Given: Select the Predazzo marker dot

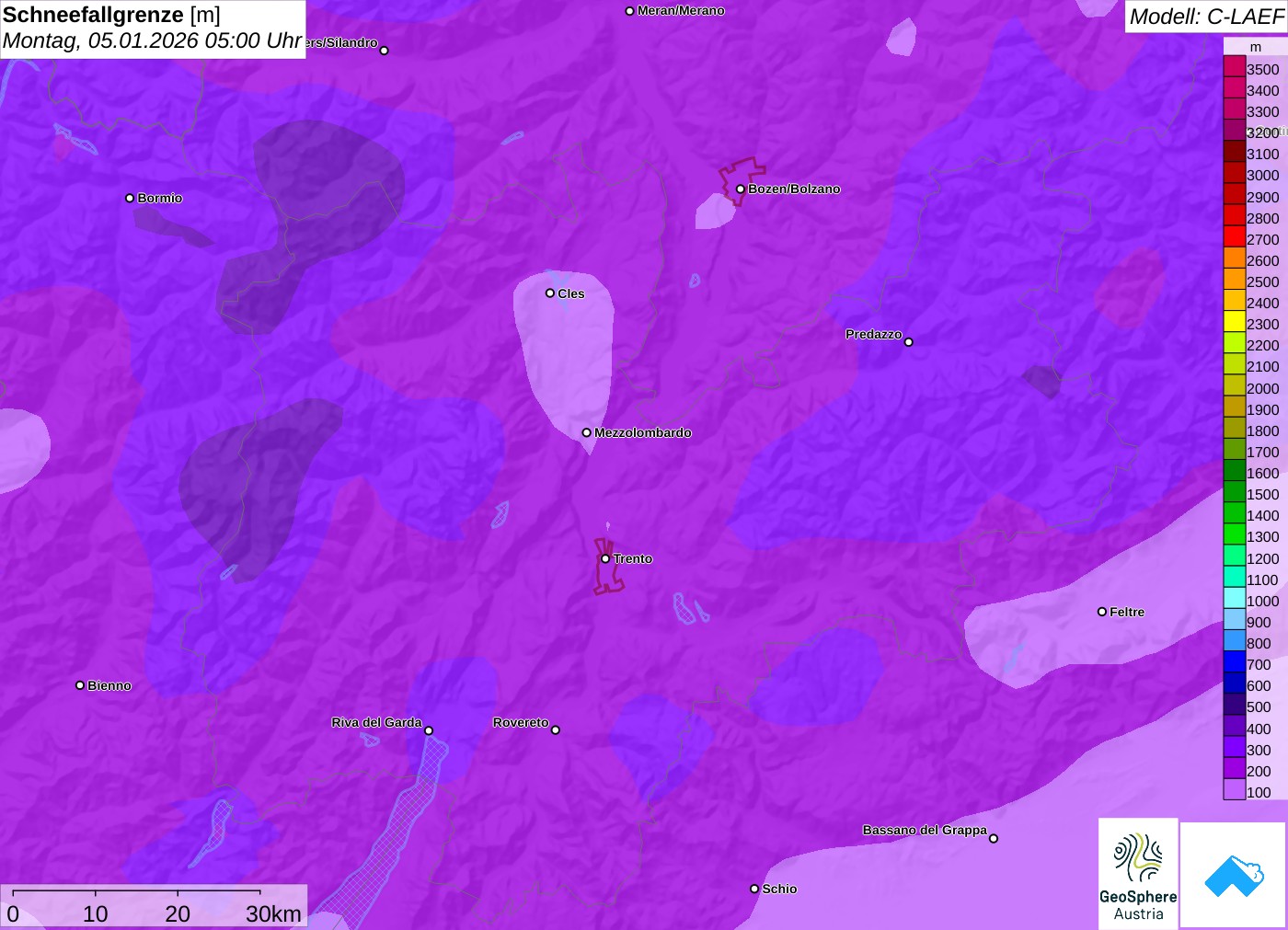Looking at the screenshot, I should (909, 342).
